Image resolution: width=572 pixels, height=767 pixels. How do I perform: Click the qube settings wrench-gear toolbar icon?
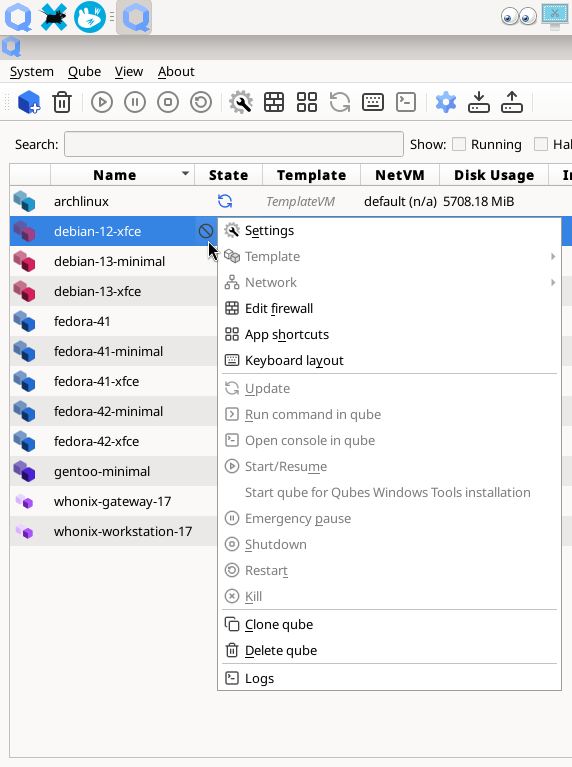pyautogui.click(x=241, y=102)
